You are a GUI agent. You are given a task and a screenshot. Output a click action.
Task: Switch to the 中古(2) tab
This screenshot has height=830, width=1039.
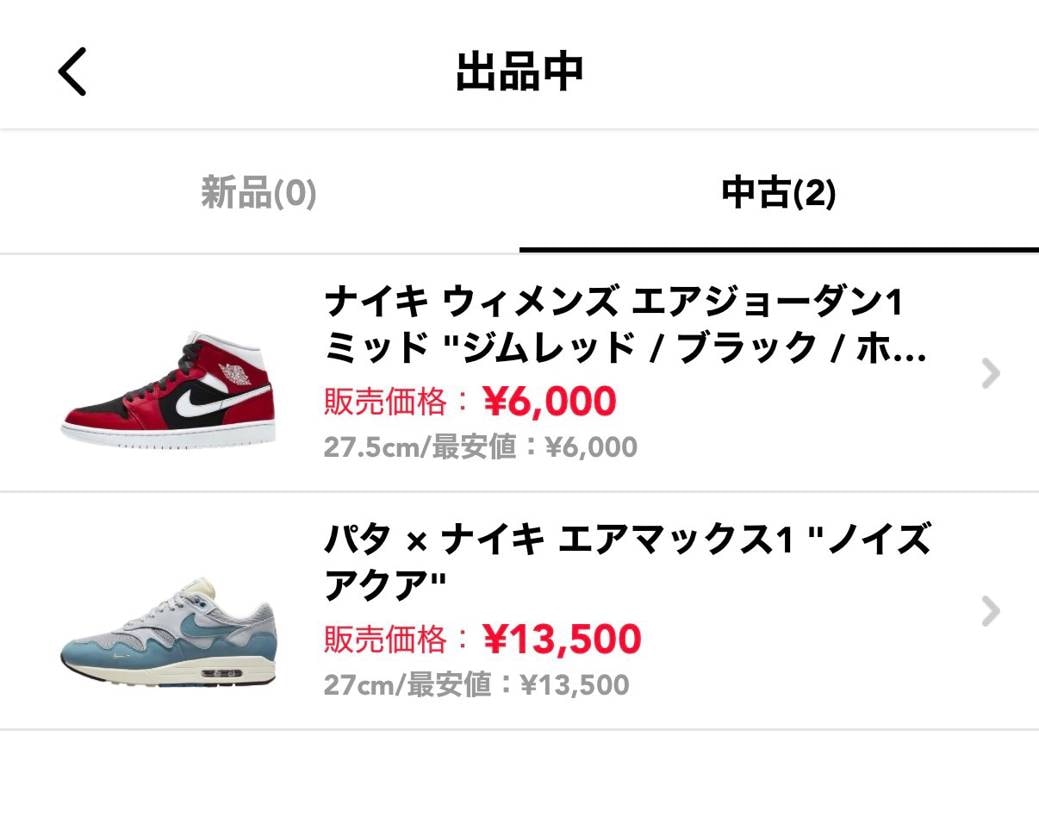coord(779,194)
